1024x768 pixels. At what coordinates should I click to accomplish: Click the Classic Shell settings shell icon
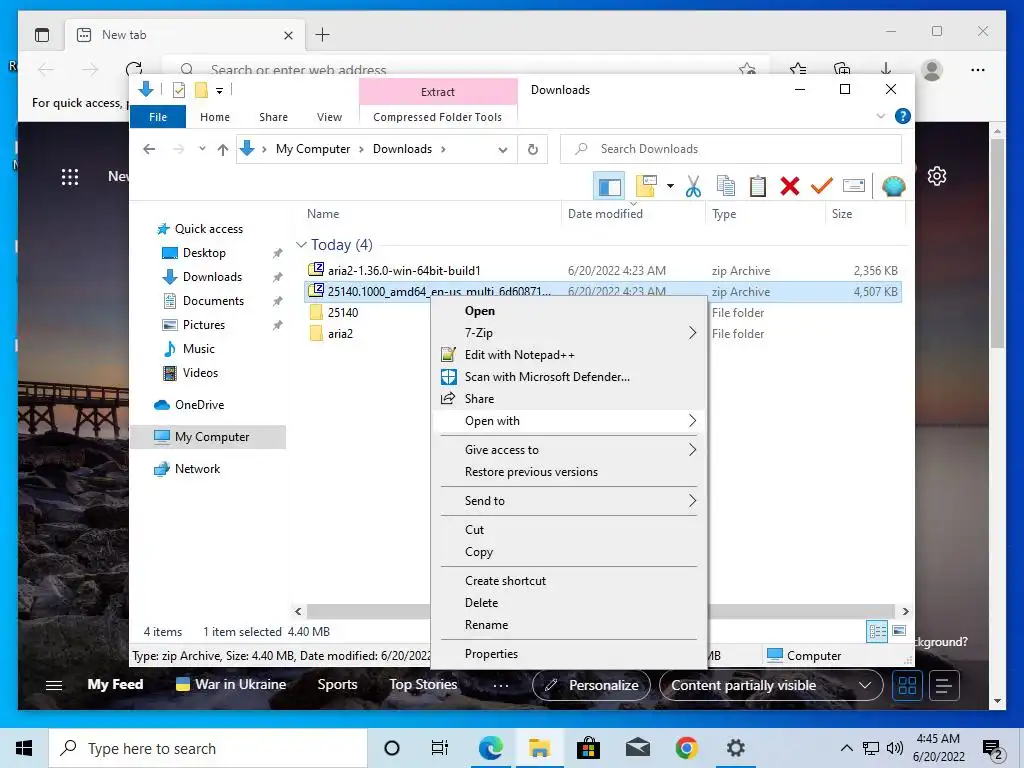pyautogui.click(x=893, y=187)
